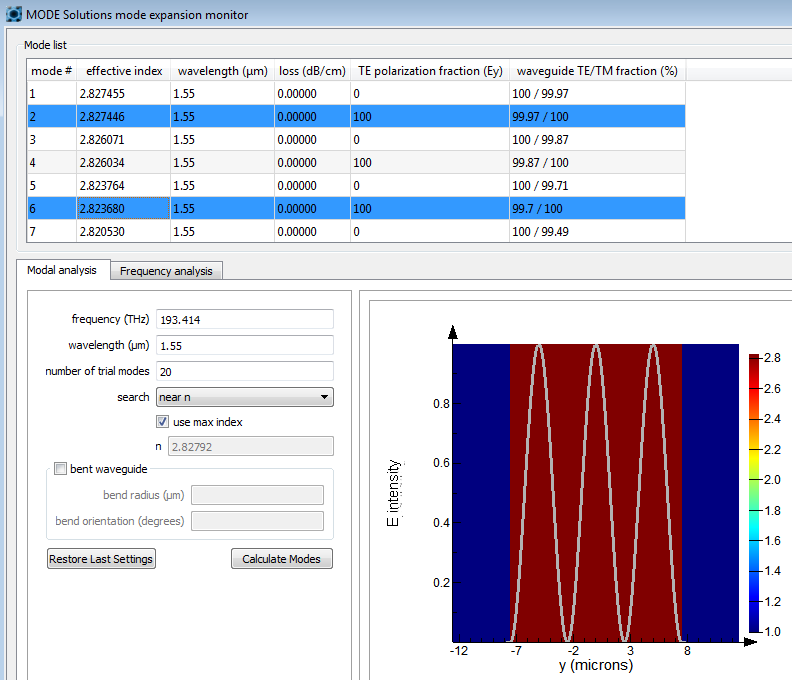Click the MODE Solutions app icon in title bar
Image resolution: width=792 pixels, height=680 pixels.
click(x=14, y=14)
